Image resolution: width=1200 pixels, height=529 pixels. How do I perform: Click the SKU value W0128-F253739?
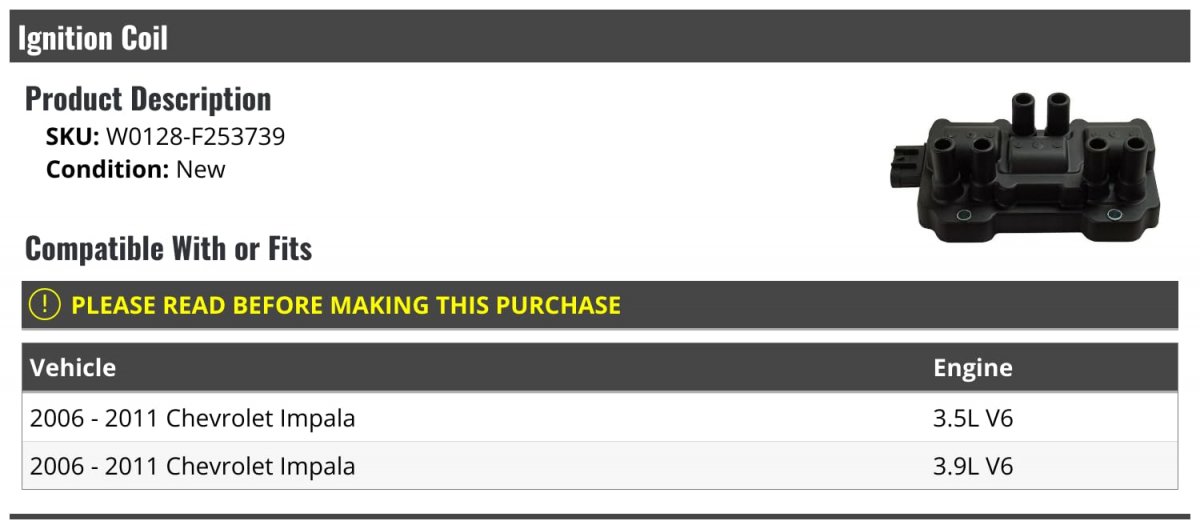pos(196,137)
